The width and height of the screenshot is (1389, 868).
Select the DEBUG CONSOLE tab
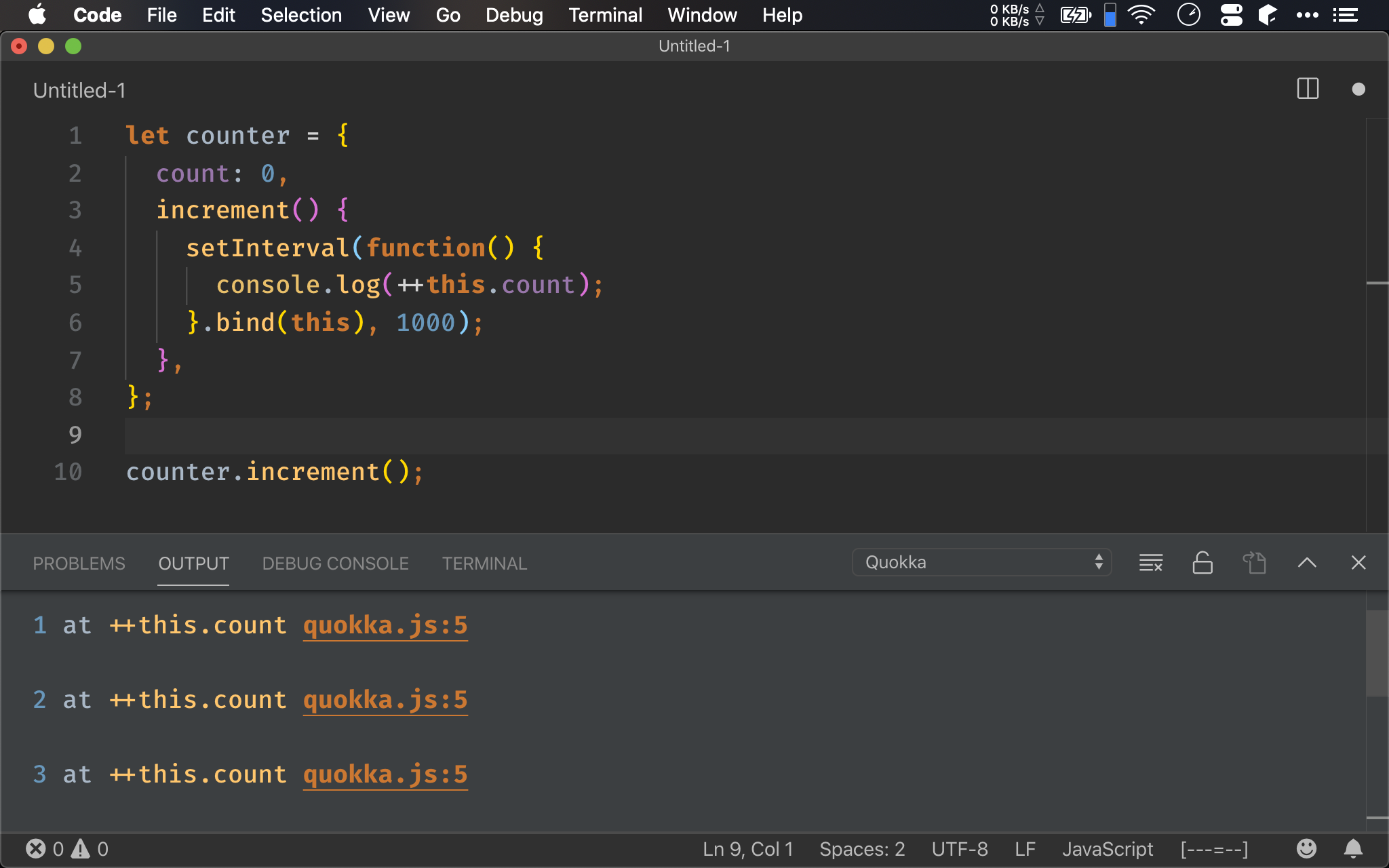click(x=334, y=563)
